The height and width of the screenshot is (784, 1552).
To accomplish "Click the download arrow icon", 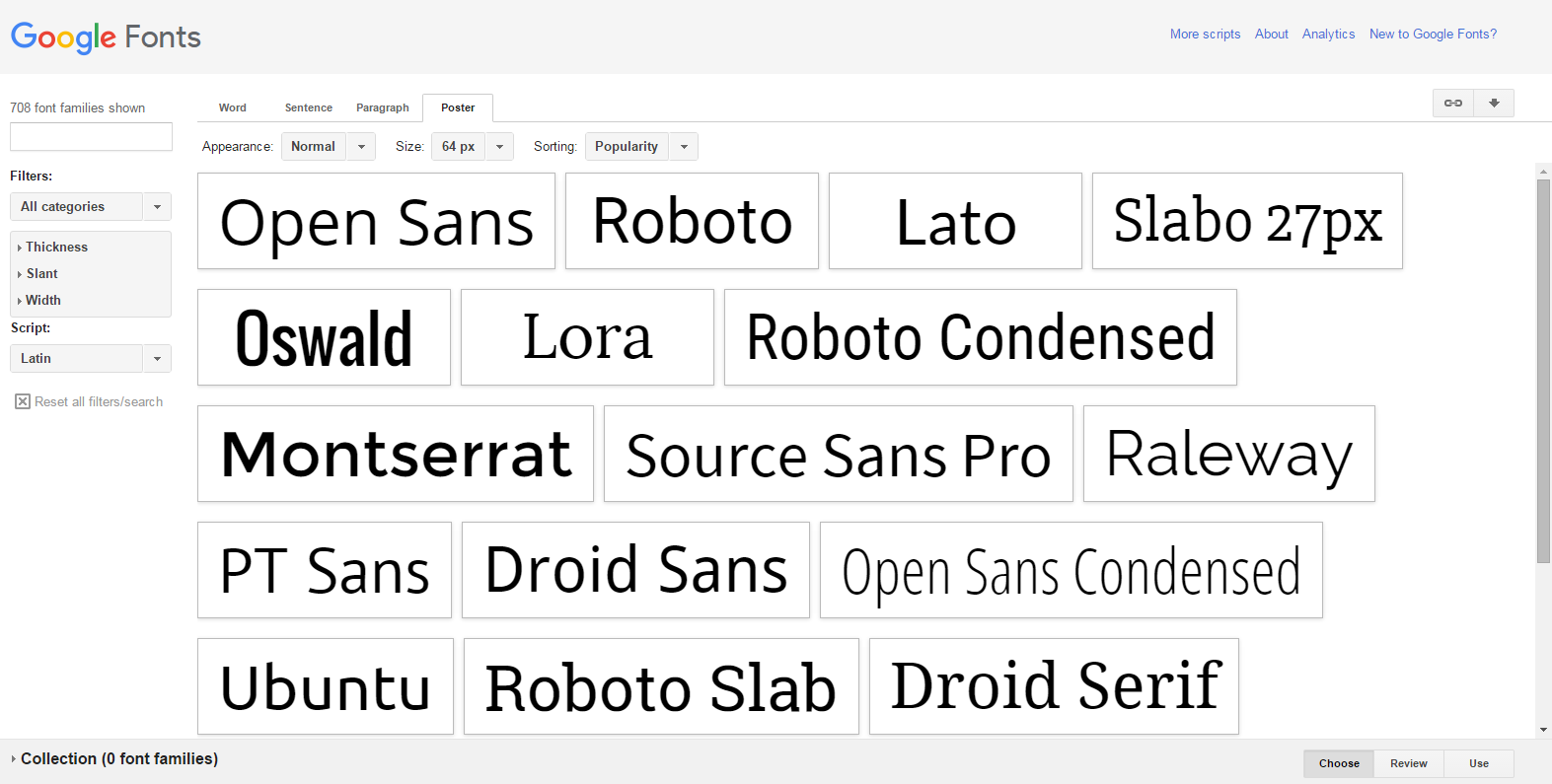I will click(x=1494, y=104).
